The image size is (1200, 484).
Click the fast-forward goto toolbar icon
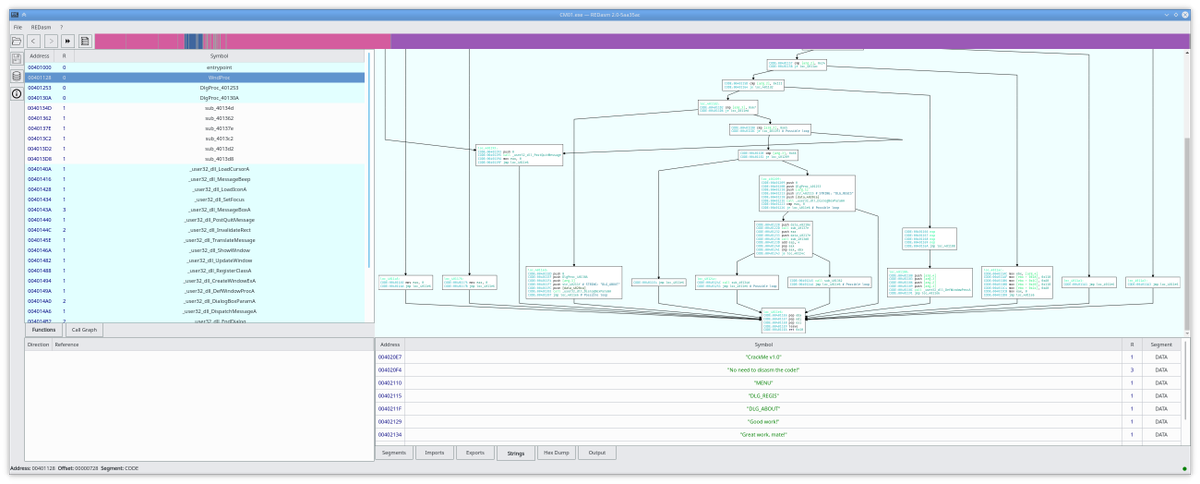(68, 41)
